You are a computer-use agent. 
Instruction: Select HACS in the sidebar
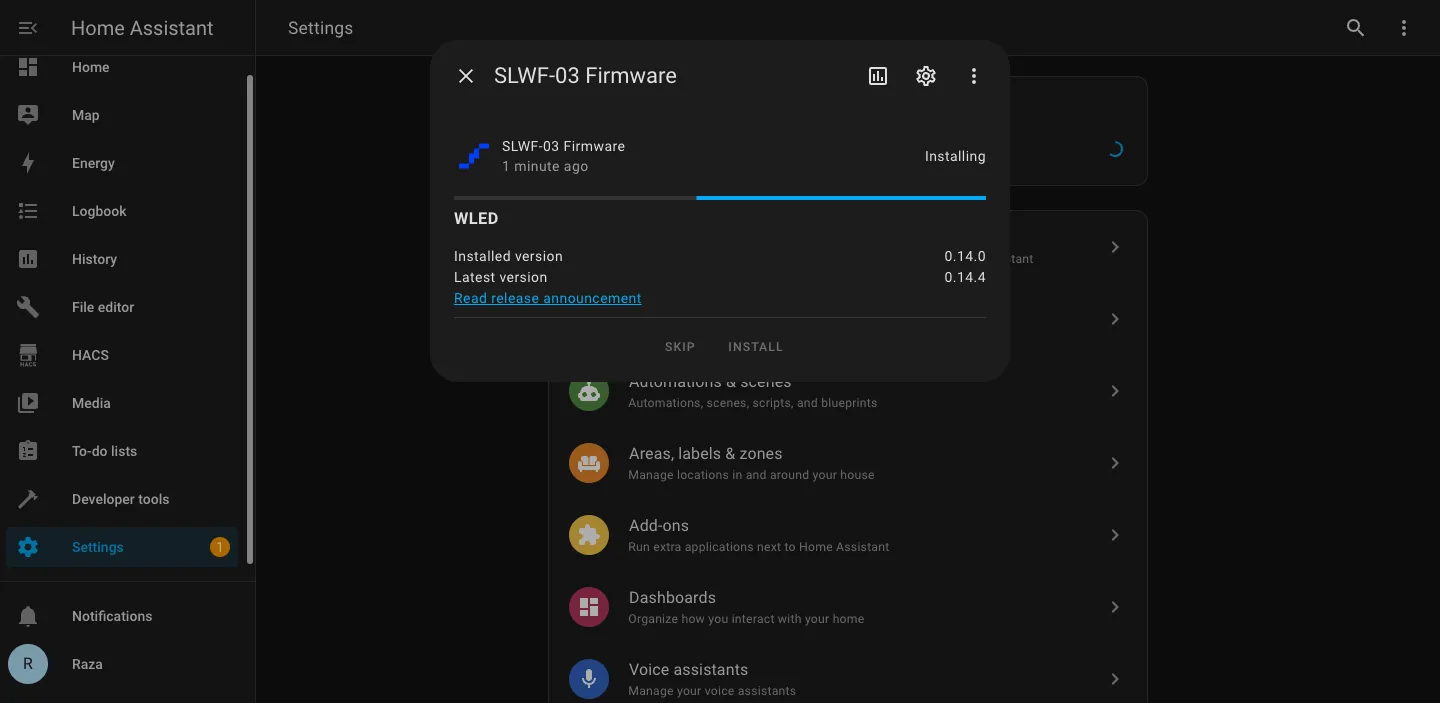(122, 355)
